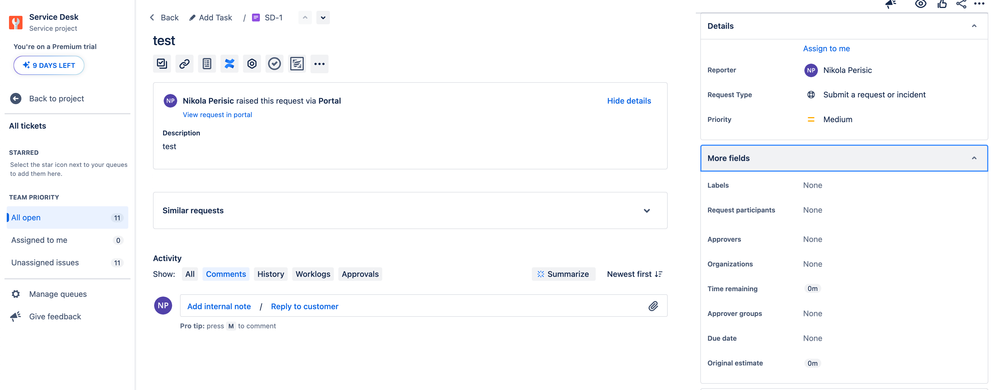Edit Request participants field None
This screenshot has height=390, width=999.
tap(812, 210)
